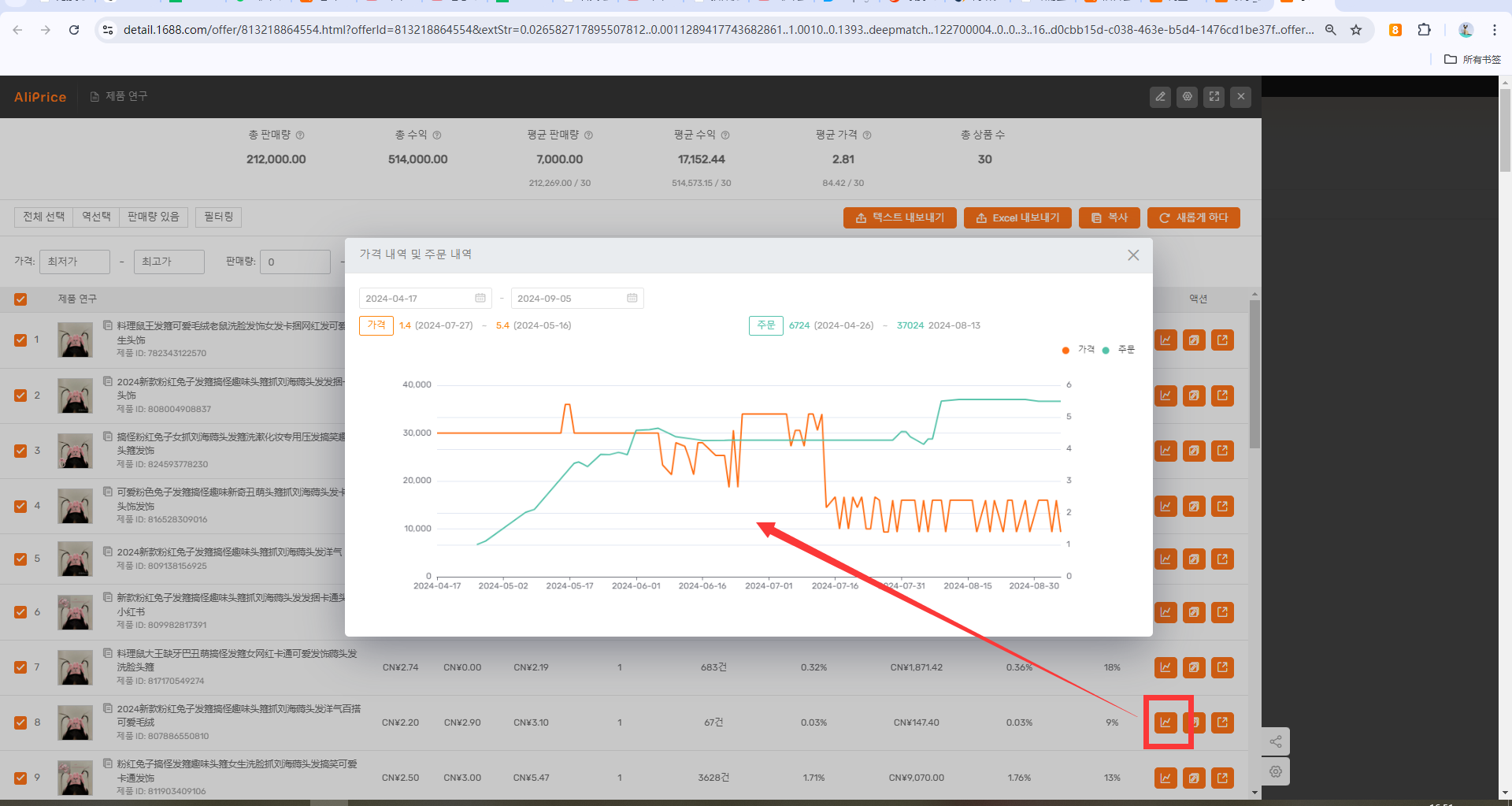Viewport: 1512px width, 806px height.
Task: Open price history chart for row 9
Action: [x=1165, y=778]
